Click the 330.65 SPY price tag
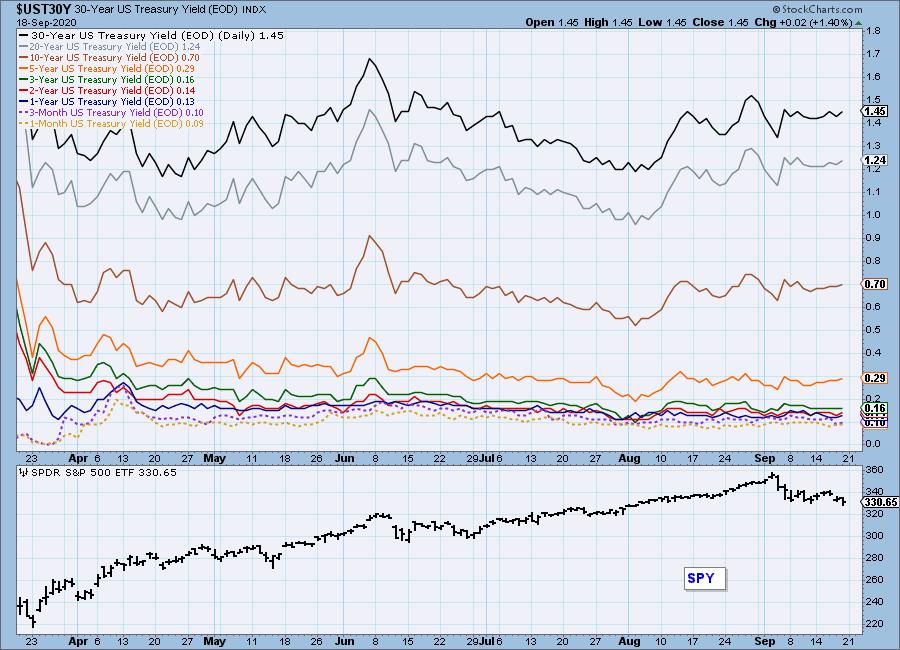 pyautogui.click(x=880, y=502)
